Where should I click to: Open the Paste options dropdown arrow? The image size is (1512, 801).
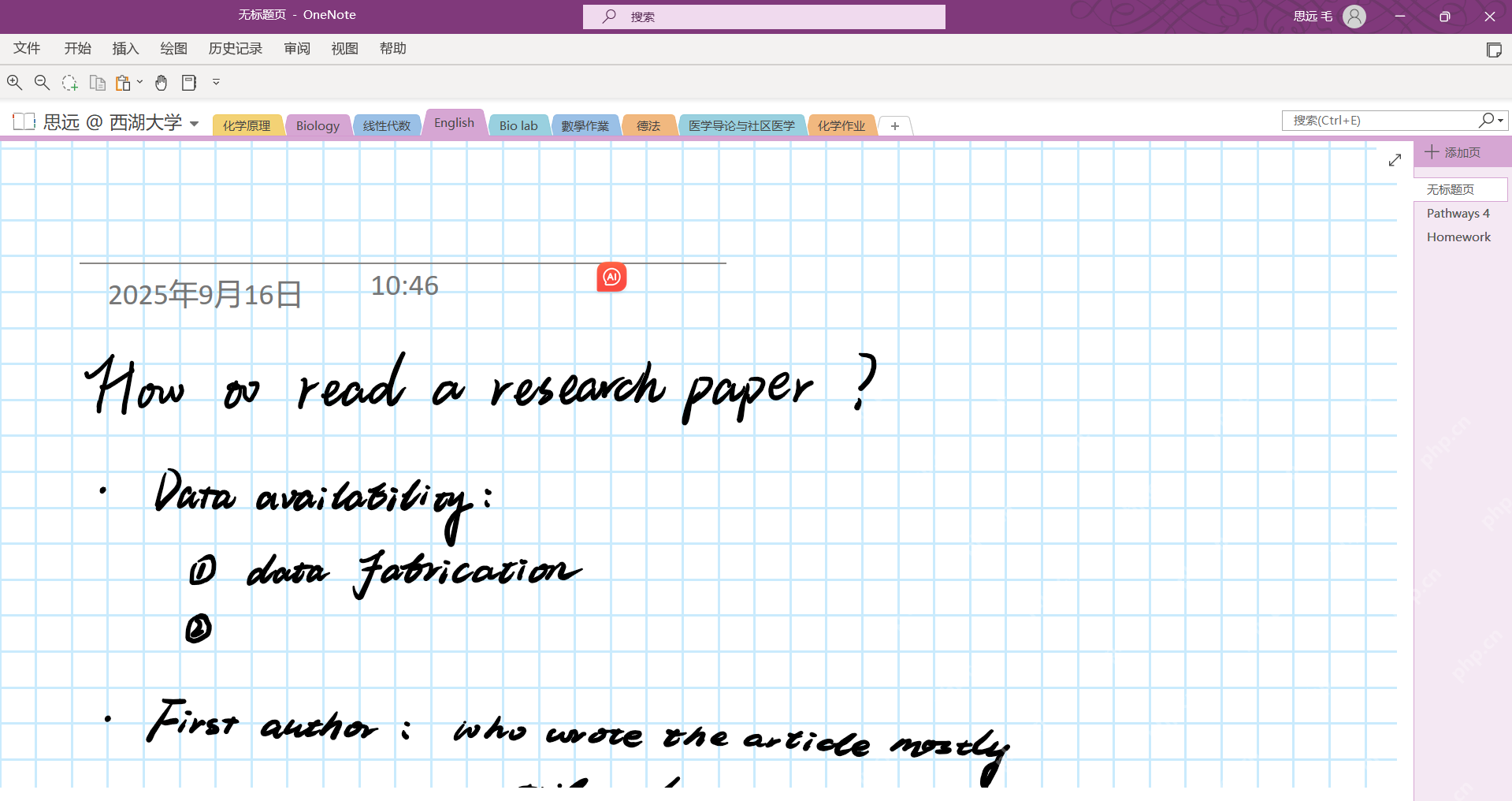click(140, 81)
